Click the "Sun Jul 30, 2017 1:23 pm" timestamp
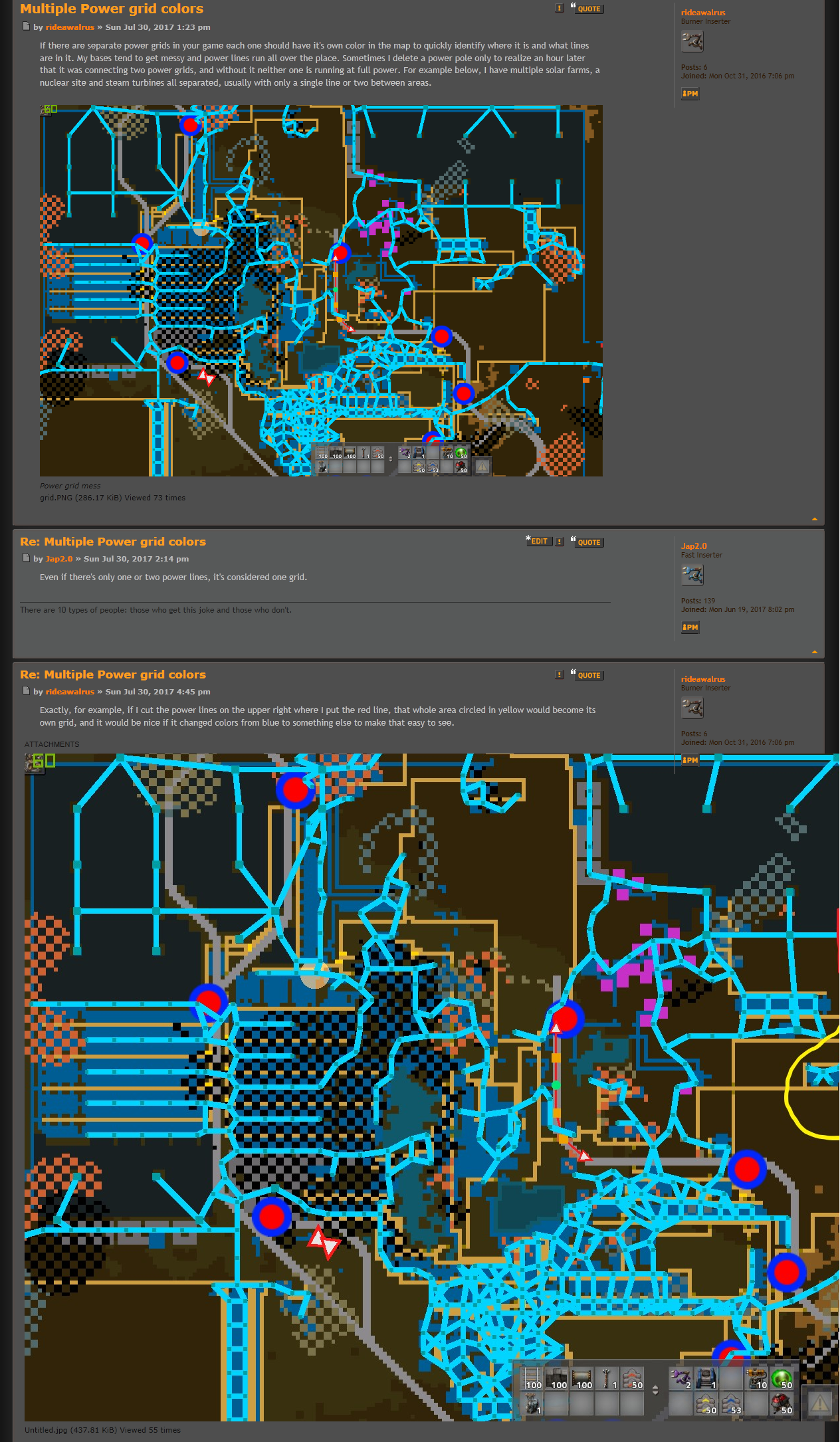840x1442 pixels. click(x=157, y=27)
